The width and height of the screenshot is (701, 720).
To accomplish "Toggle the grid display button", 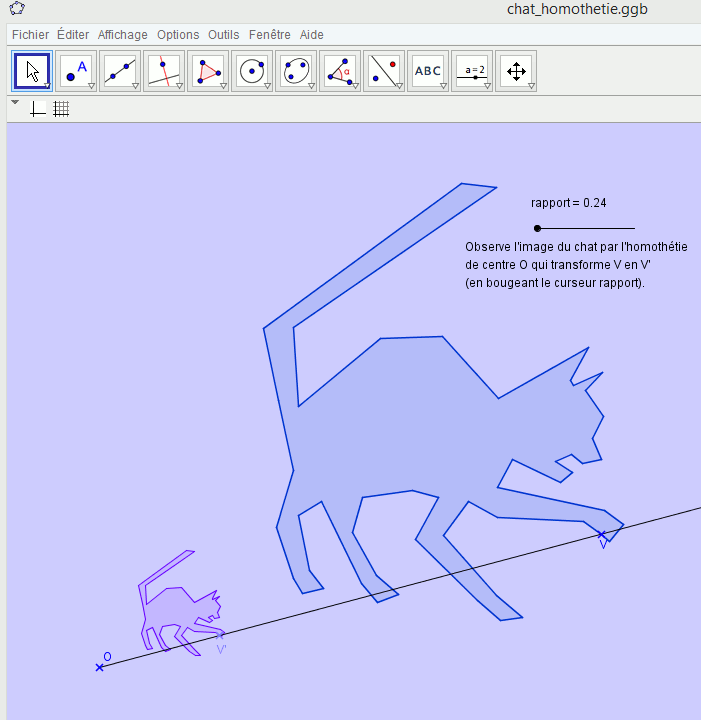I will [x=61, y=109].
